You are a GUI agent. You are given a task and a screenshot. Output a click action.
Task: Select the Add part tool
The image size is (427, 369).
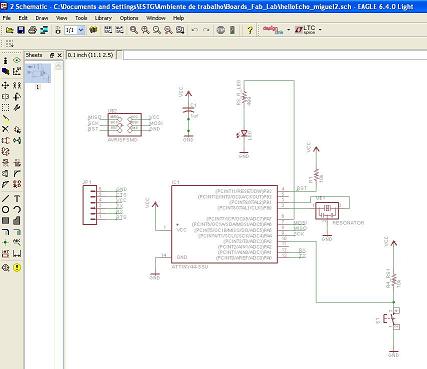tap(17, 129)
